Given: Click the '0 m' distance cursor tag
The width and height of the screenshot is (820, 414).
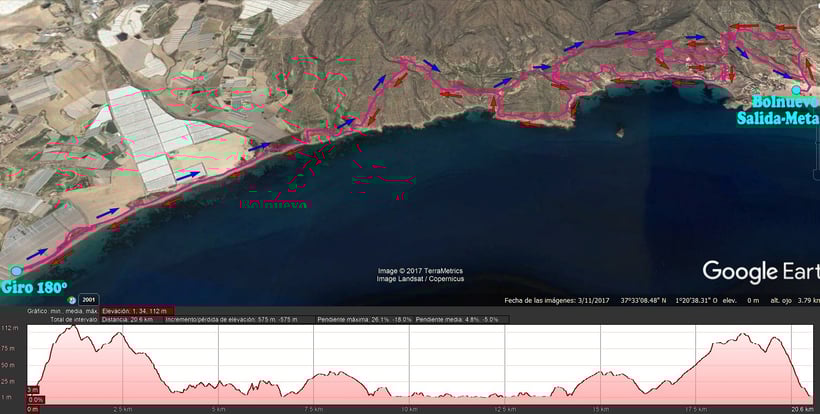Looking at the screenshot, I should 33,409.
